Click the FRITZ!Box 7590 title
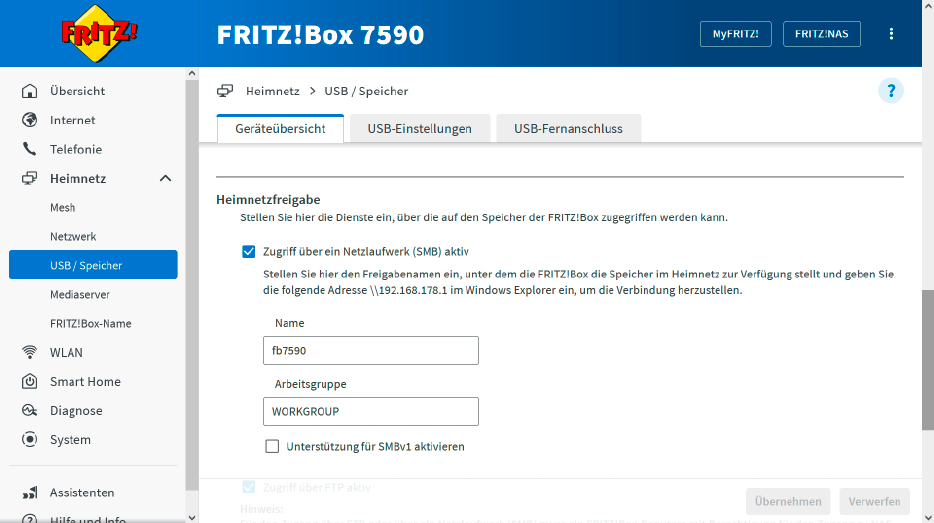This screenshot has width=934, height=523. [320, 35]
